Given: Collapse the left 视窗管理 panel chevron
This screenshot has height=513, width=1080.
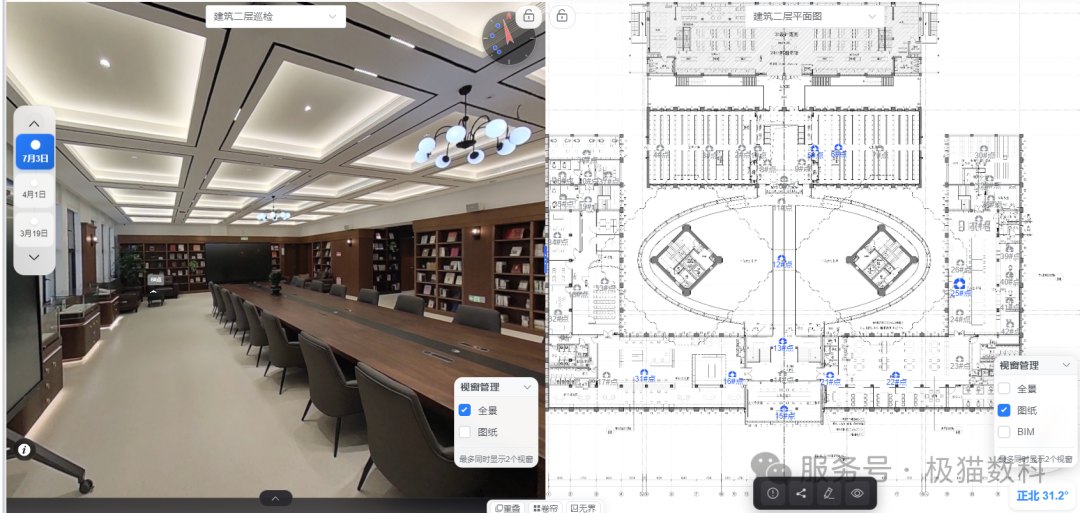Looking at the screenshot, I should 528,387.
